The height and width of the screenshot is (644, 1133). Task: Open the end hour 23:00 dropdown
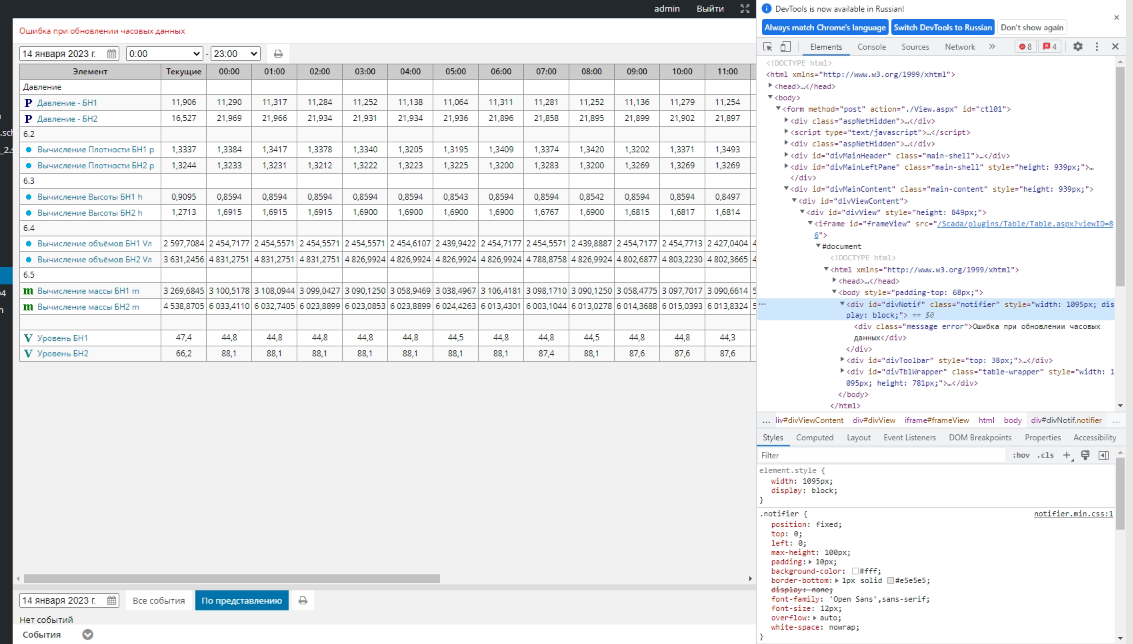(x=235, y=53)
